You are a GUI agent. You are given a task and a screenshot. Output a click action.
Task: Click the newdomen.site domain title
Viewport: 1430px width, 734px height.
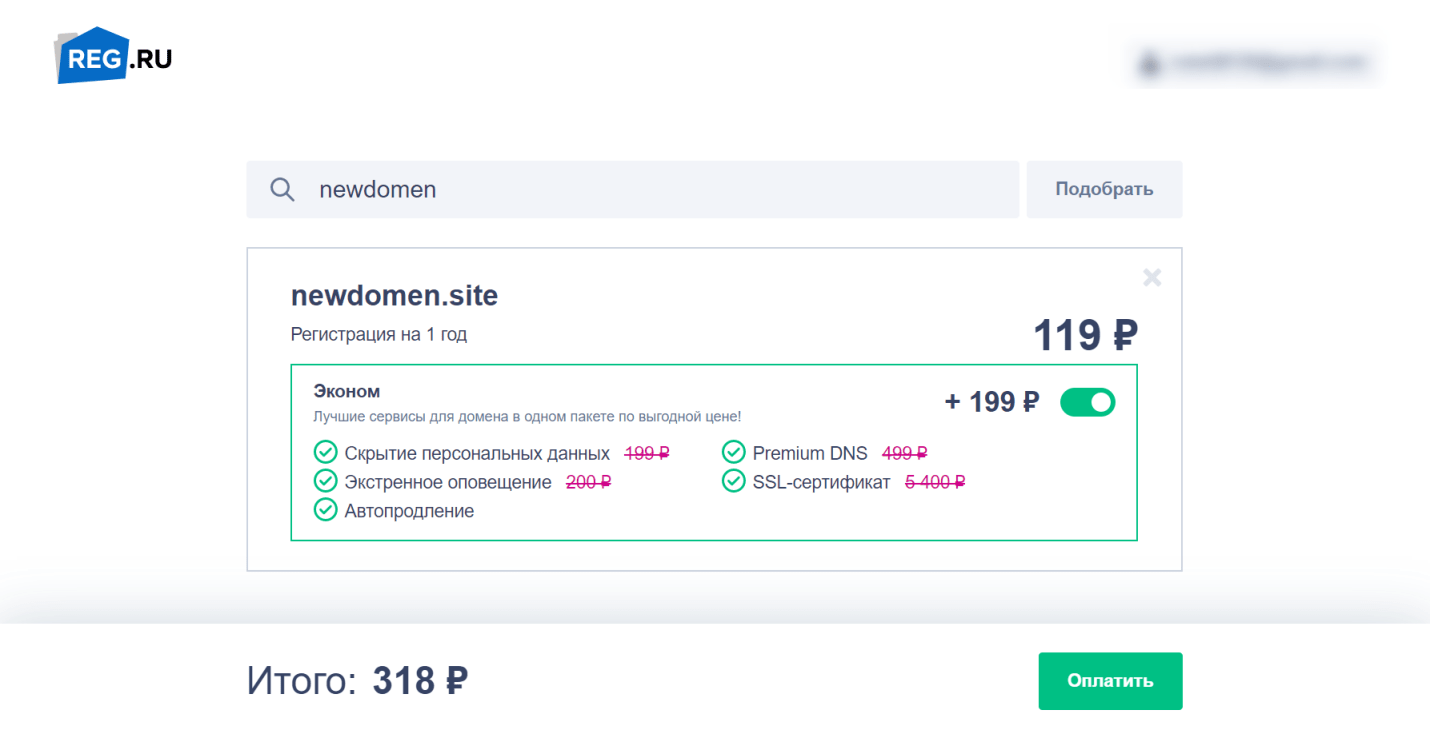click(x=394, y=296)
